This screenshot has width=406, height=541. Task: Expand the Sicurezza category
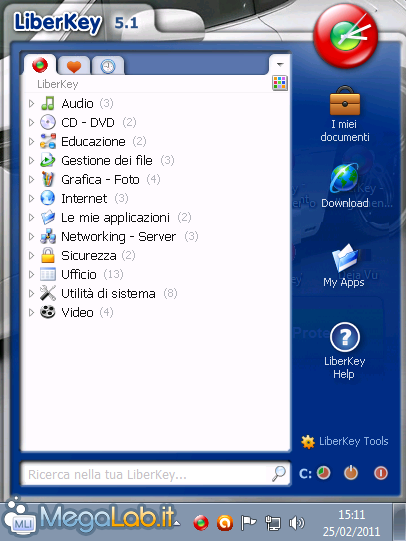(x=31, y=255)
